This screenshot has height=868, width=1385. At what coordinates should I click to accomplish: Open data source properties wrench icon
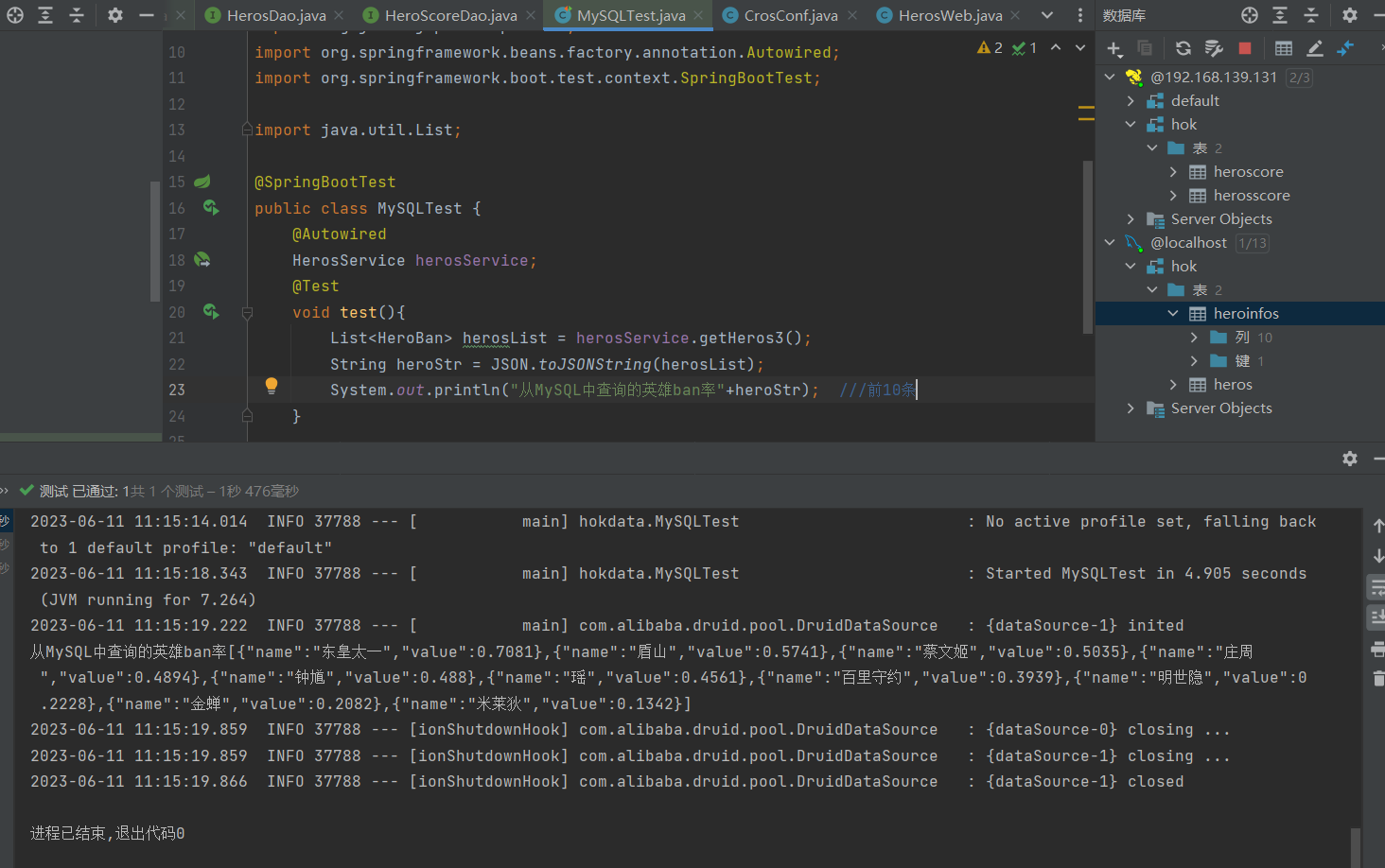click(1214, 48)
